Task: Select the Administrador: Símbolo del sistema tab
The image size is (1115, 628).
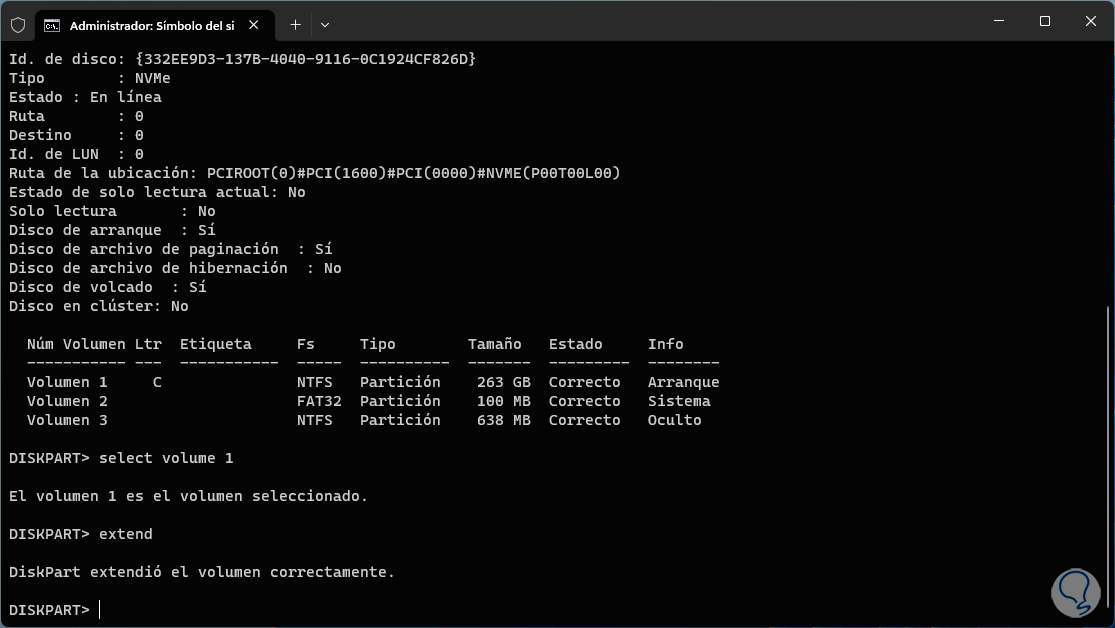Action: 150,24
